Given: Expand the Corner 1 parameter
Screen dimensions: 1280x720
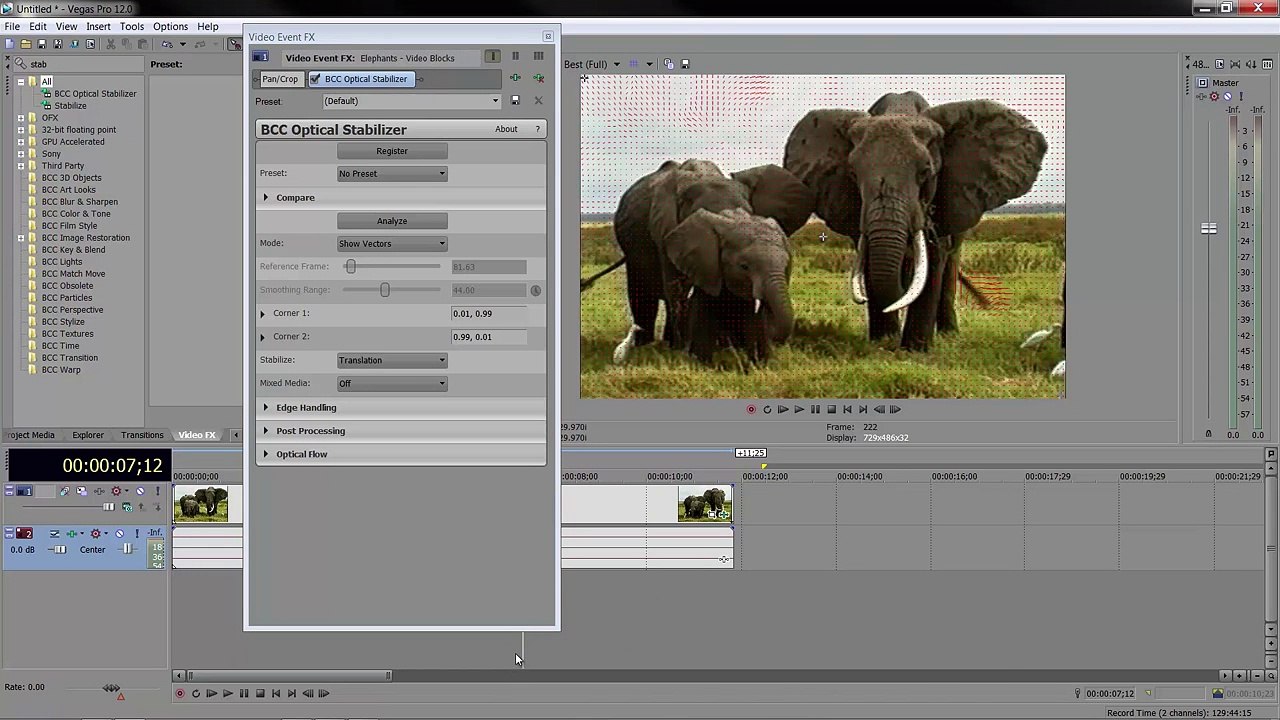Looking at the screenshot, I should [x=263, y=314].
